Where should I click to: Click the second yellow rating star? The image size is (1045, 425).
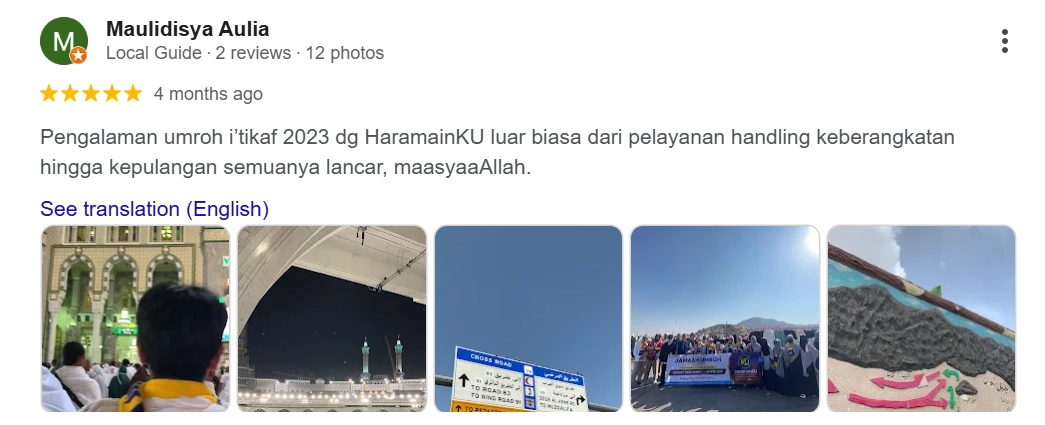[x=70, y=93]
